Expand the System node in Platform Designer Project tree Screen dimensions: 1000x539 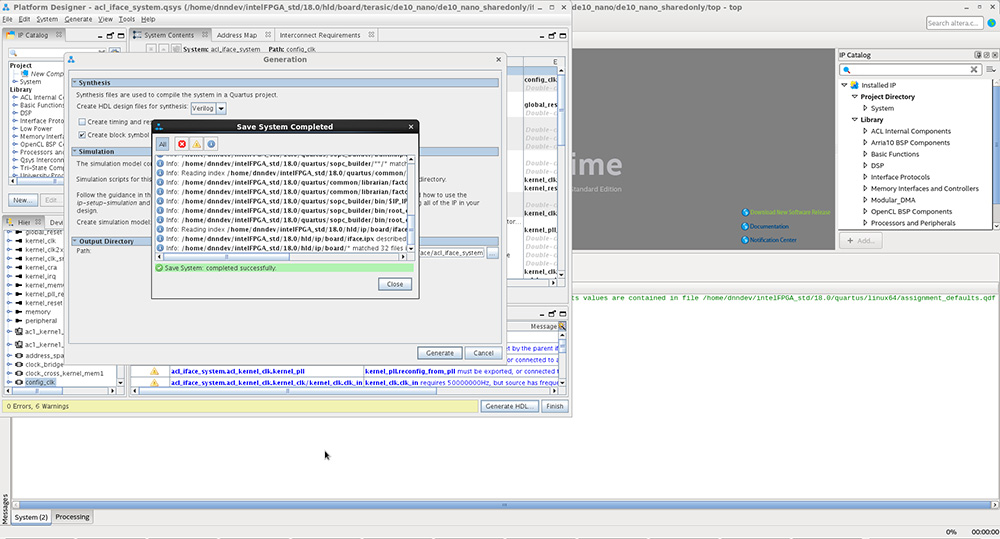coord(15,82)
